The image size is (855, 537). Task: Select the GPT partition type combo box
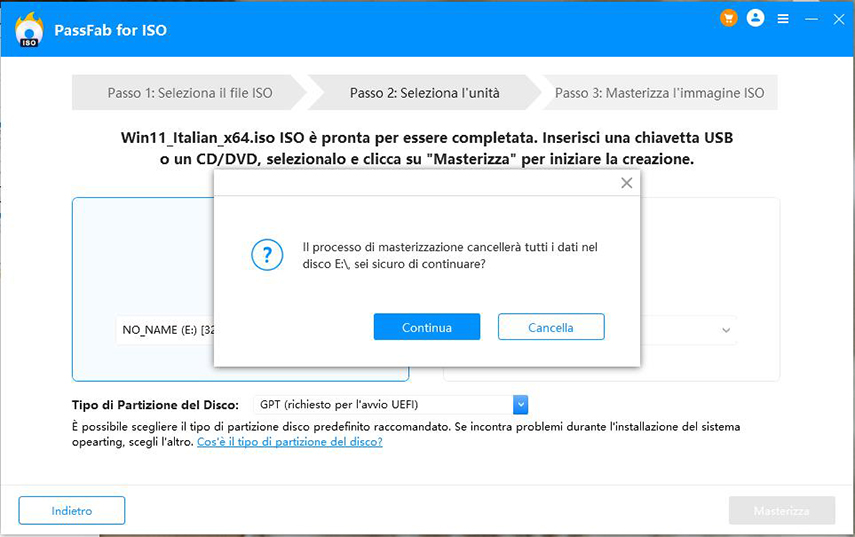point(383,404)
